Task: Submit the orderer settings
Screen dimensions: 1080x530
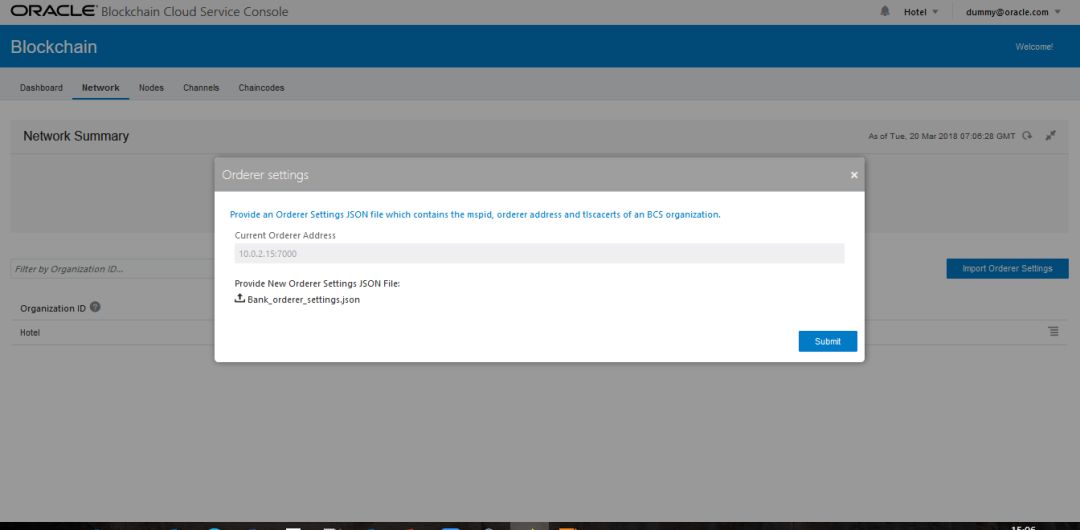Action: (828, 341)
